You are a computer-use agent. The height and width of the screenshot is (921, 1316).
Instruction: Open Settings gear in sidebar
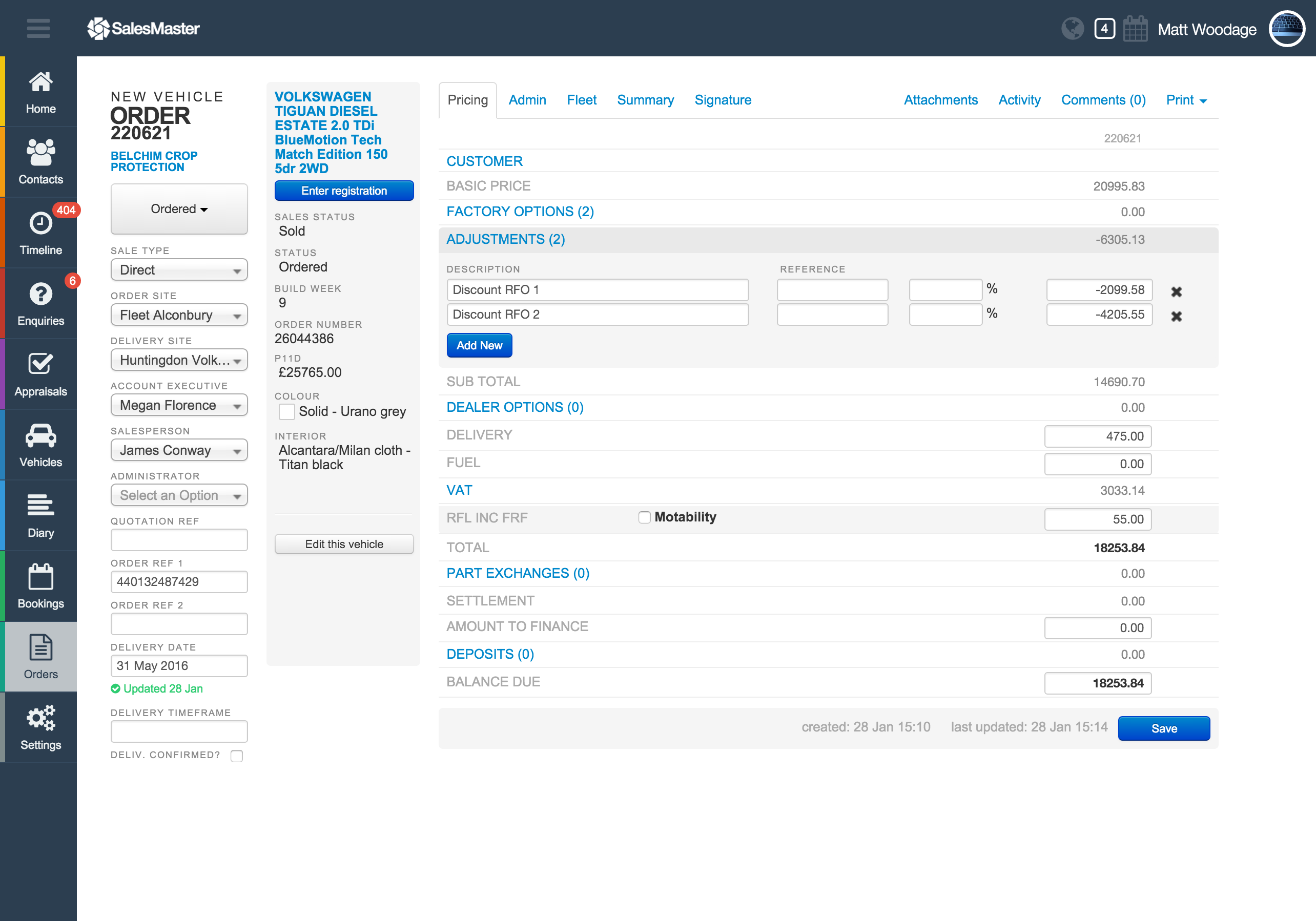(x=40, y=727)
